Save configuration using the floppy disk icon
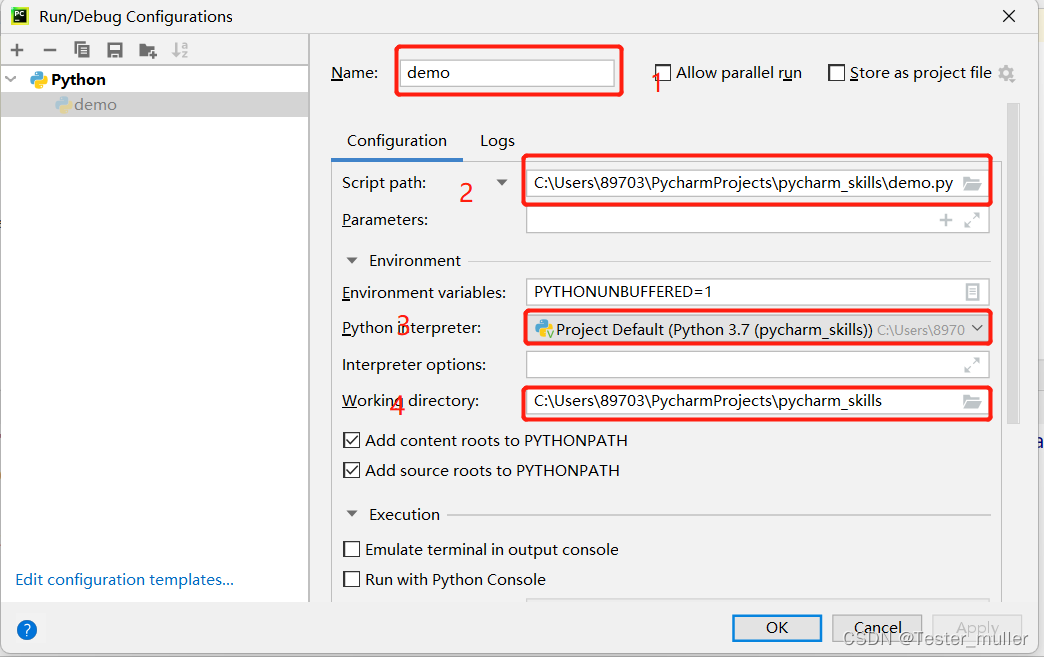The width and height of the screenshot is (1044, 657). [x=115, y=50]
